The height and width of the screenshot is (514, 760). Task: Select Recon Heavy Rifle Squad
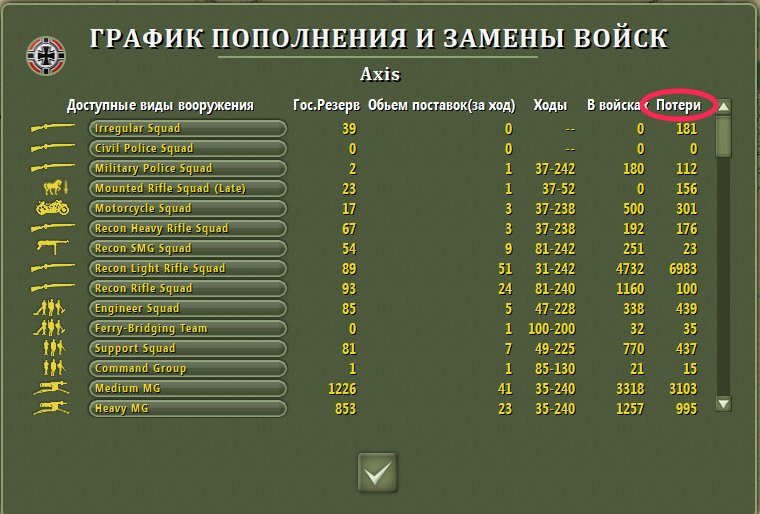188,228
